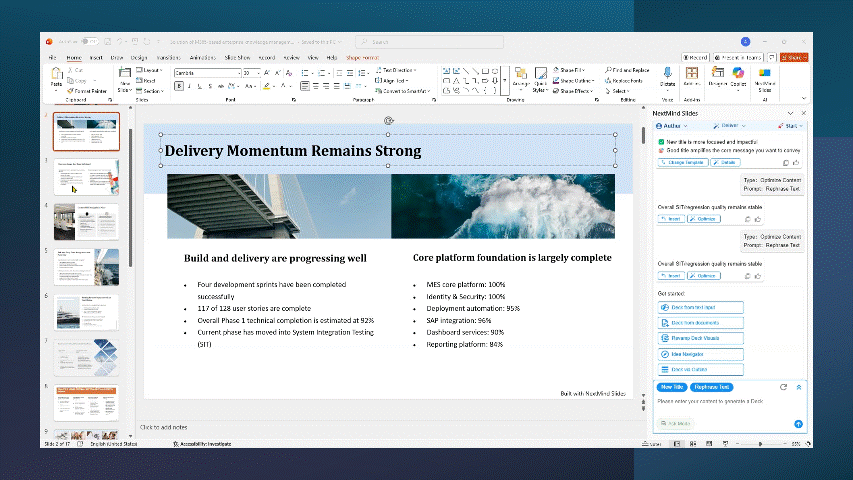Reset the slide layout with Reset

[146, 81]
